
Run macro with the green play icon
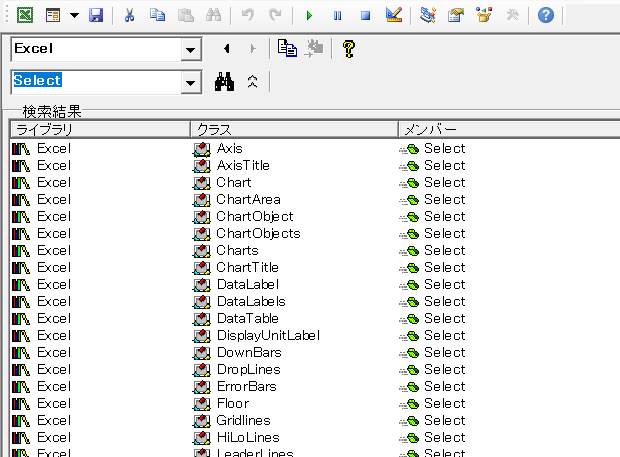309,15
